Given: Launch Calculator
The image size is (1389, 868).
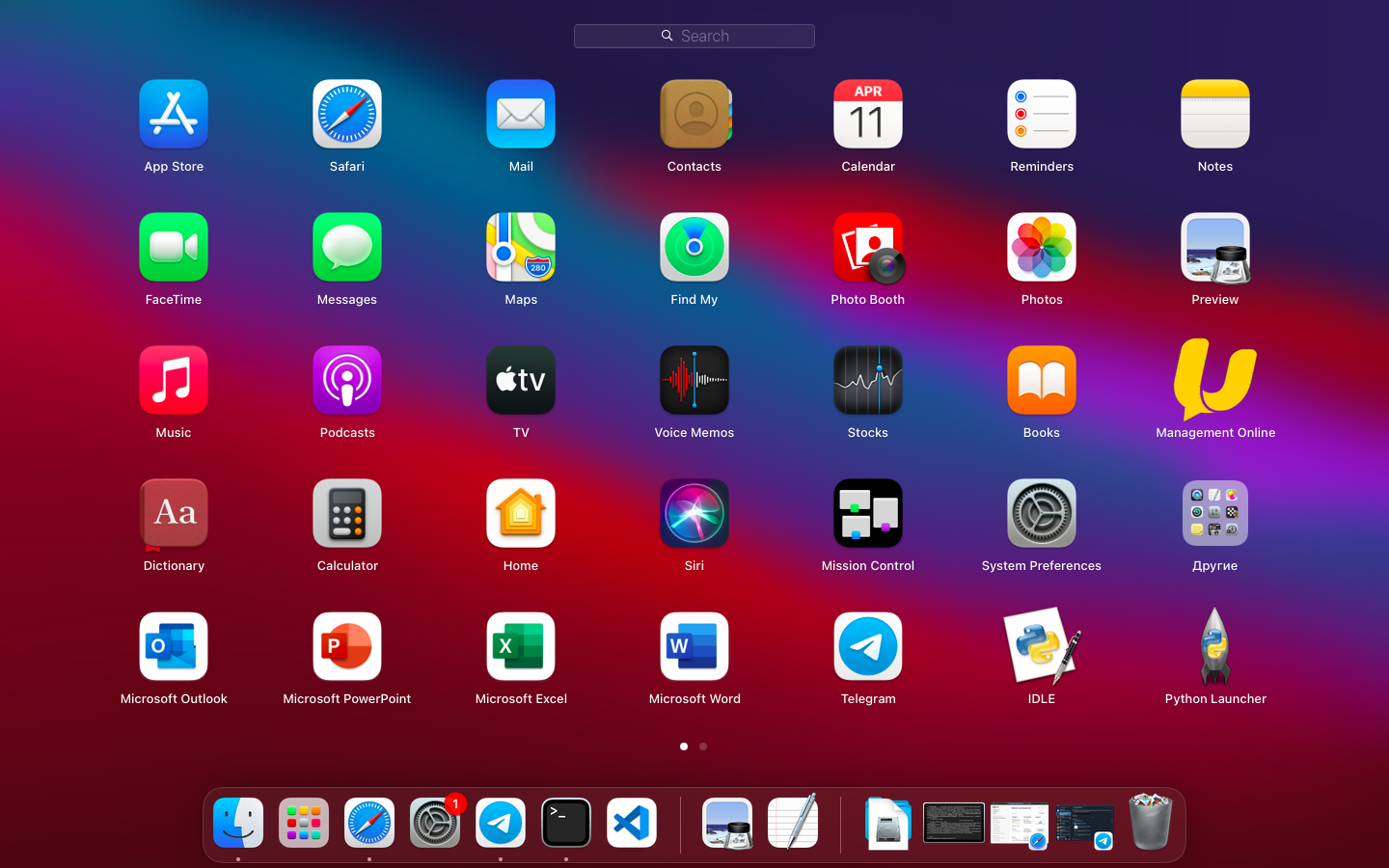Looking at the screenshot, I should pyautogui.click(x=347, y=514).
